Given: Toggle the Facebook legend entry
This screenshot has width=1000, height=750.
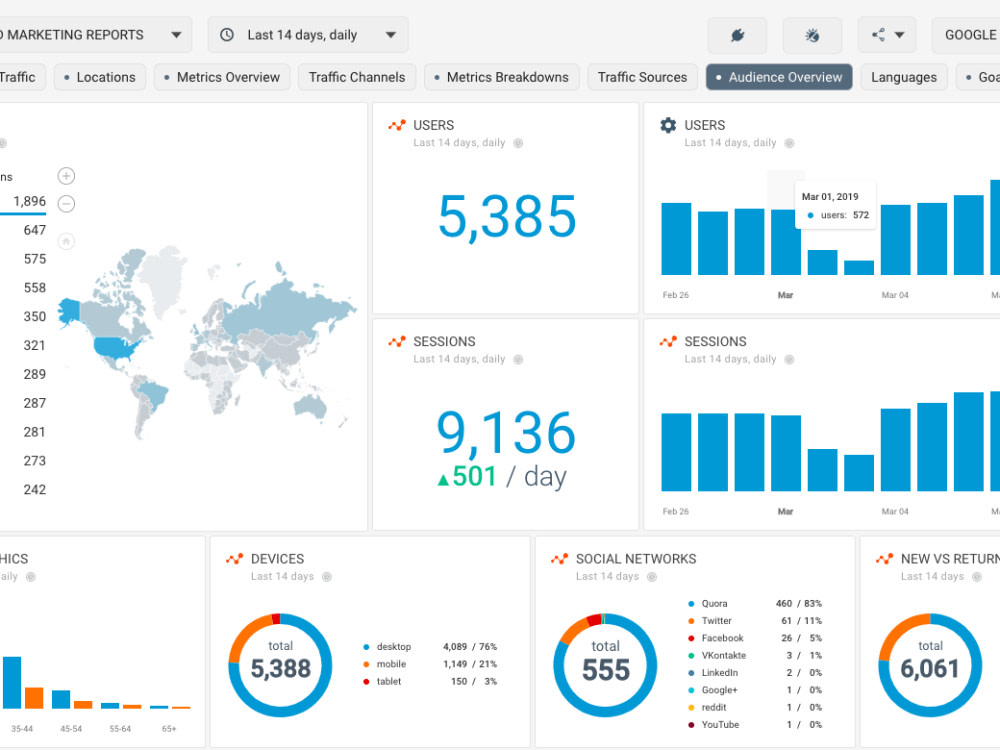Looking at the screenshot, I should coord(755,638).
